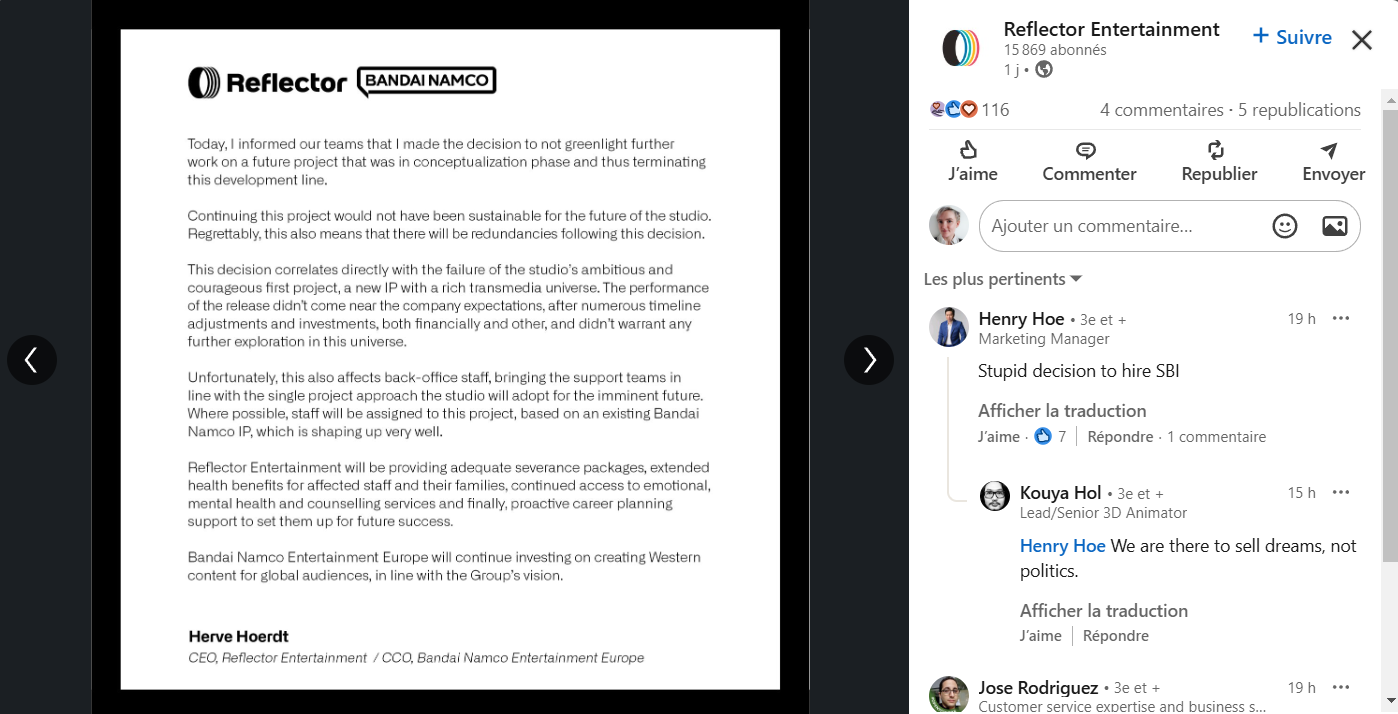Go to the previous image with the left arrow
This screenshot has width=1398, height=714.
32,360
